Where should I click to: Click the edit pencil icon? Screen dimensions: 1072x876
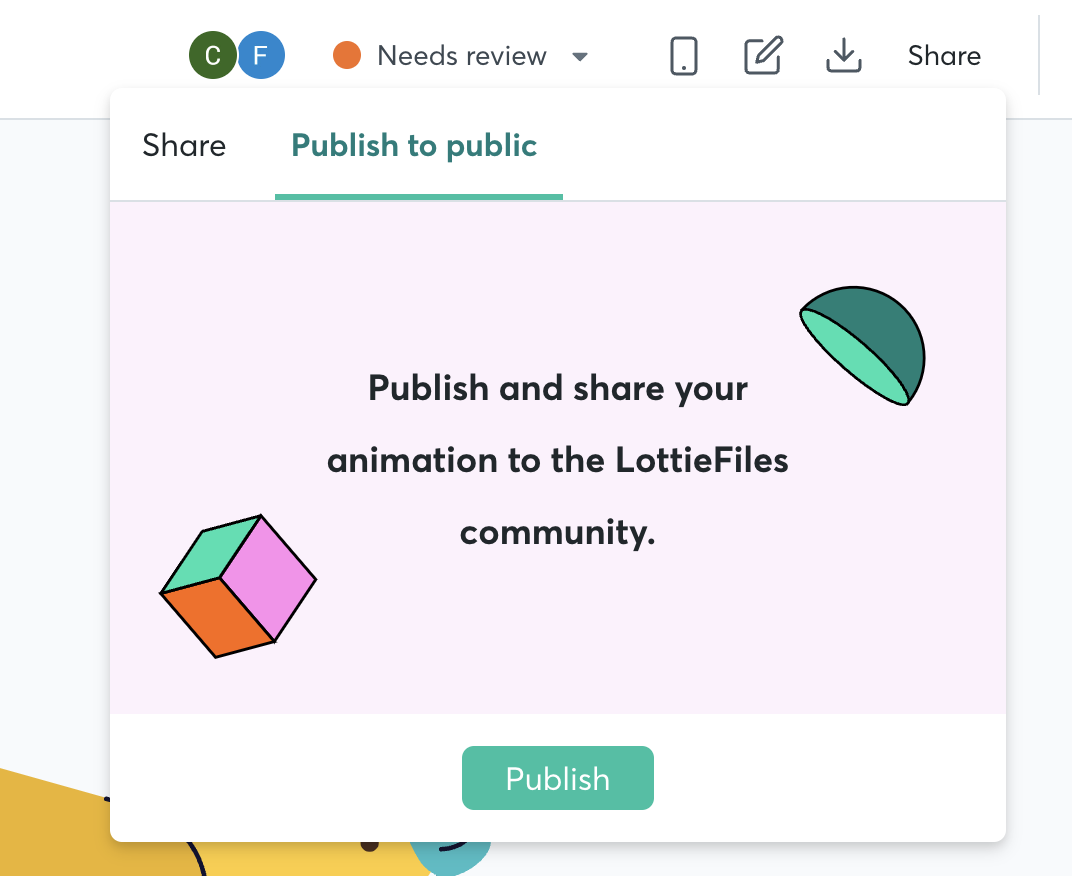click(763, 55)
